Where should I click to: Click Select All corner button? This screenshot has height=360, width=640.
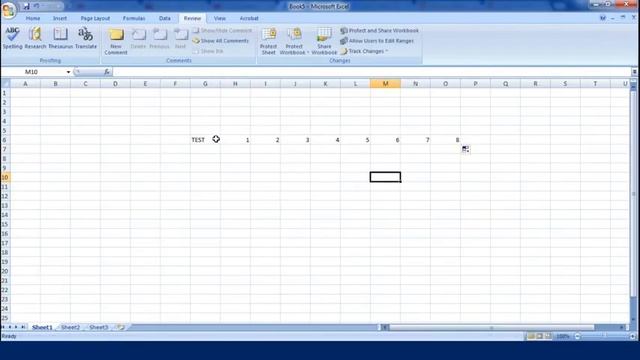pyautogui.click(x=5, y=84)
